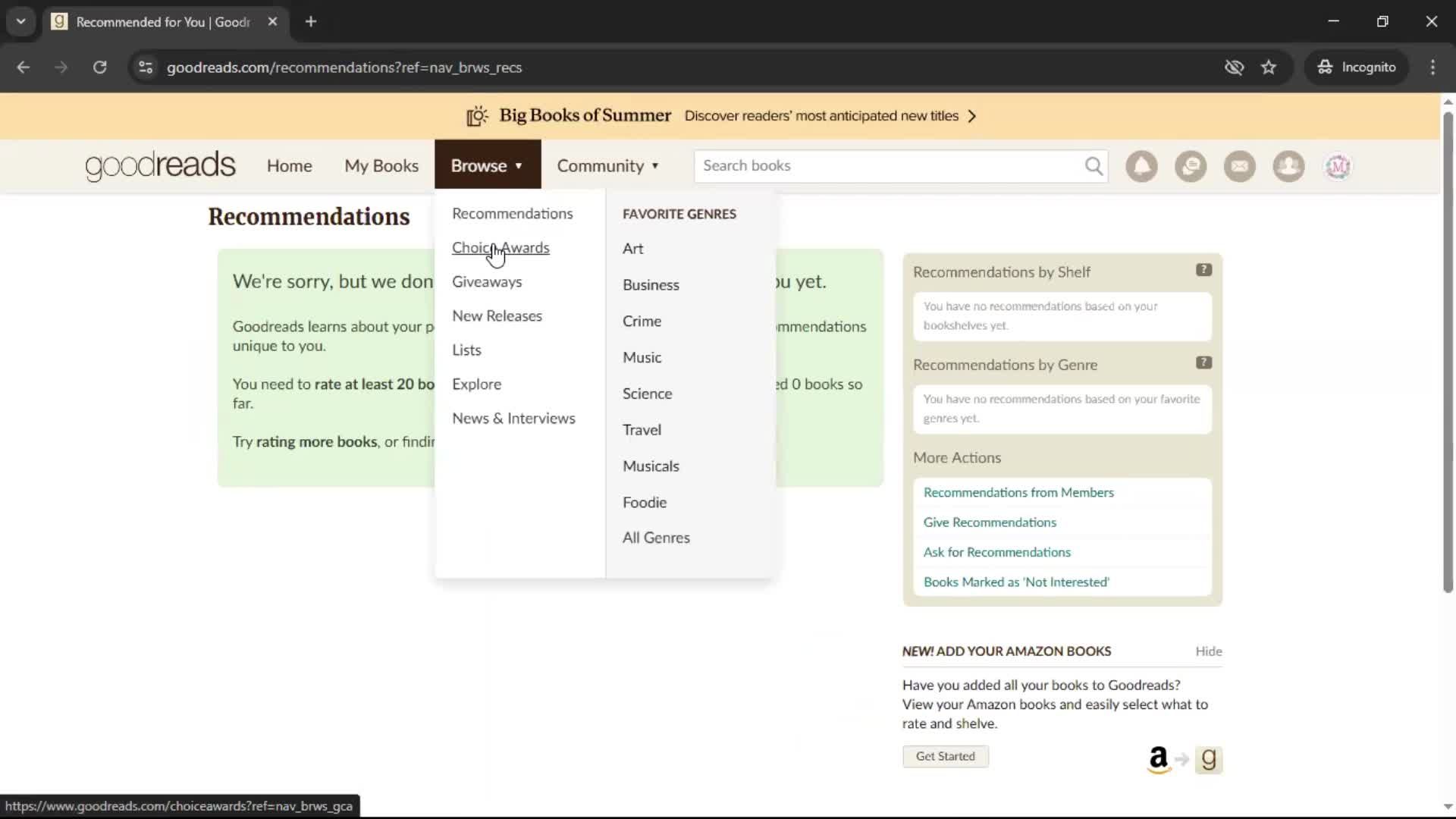Open the site information icon in address bar

(x=146, y=67)
